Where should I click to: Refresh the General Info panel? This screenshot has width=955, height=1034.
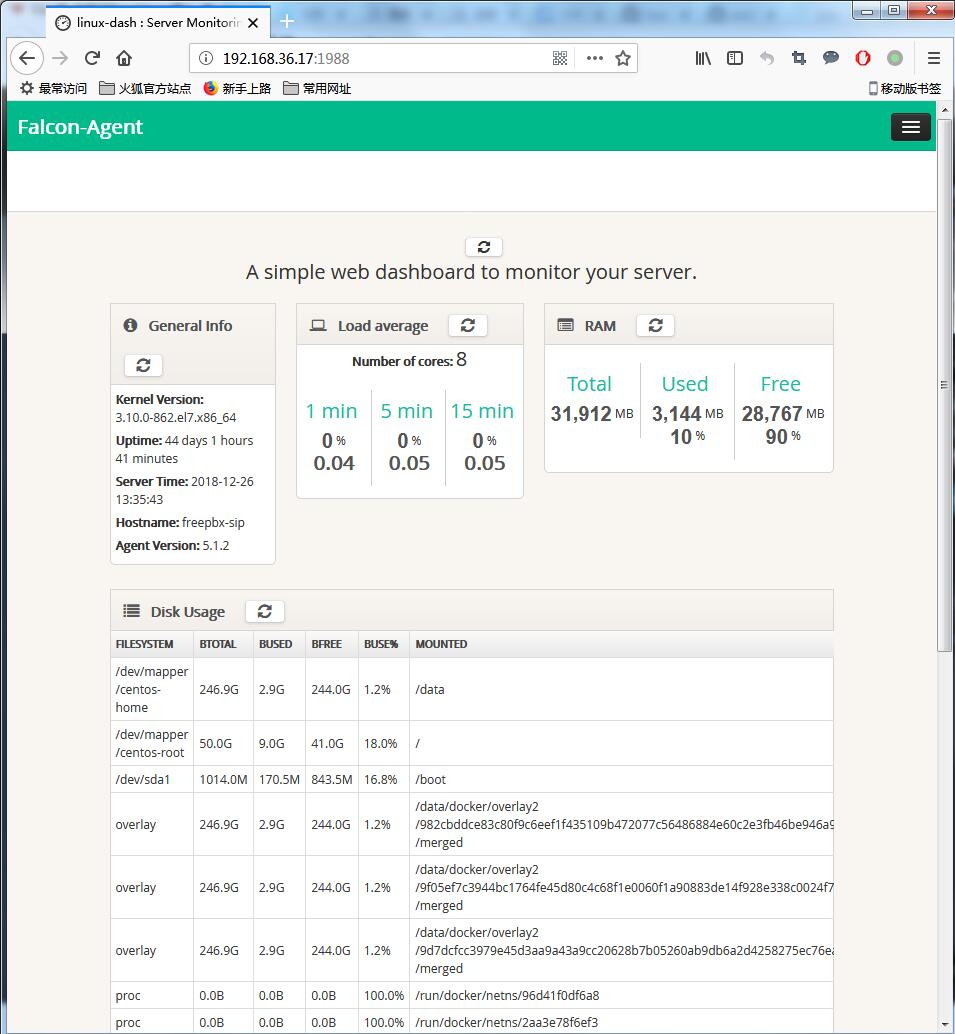143,365
